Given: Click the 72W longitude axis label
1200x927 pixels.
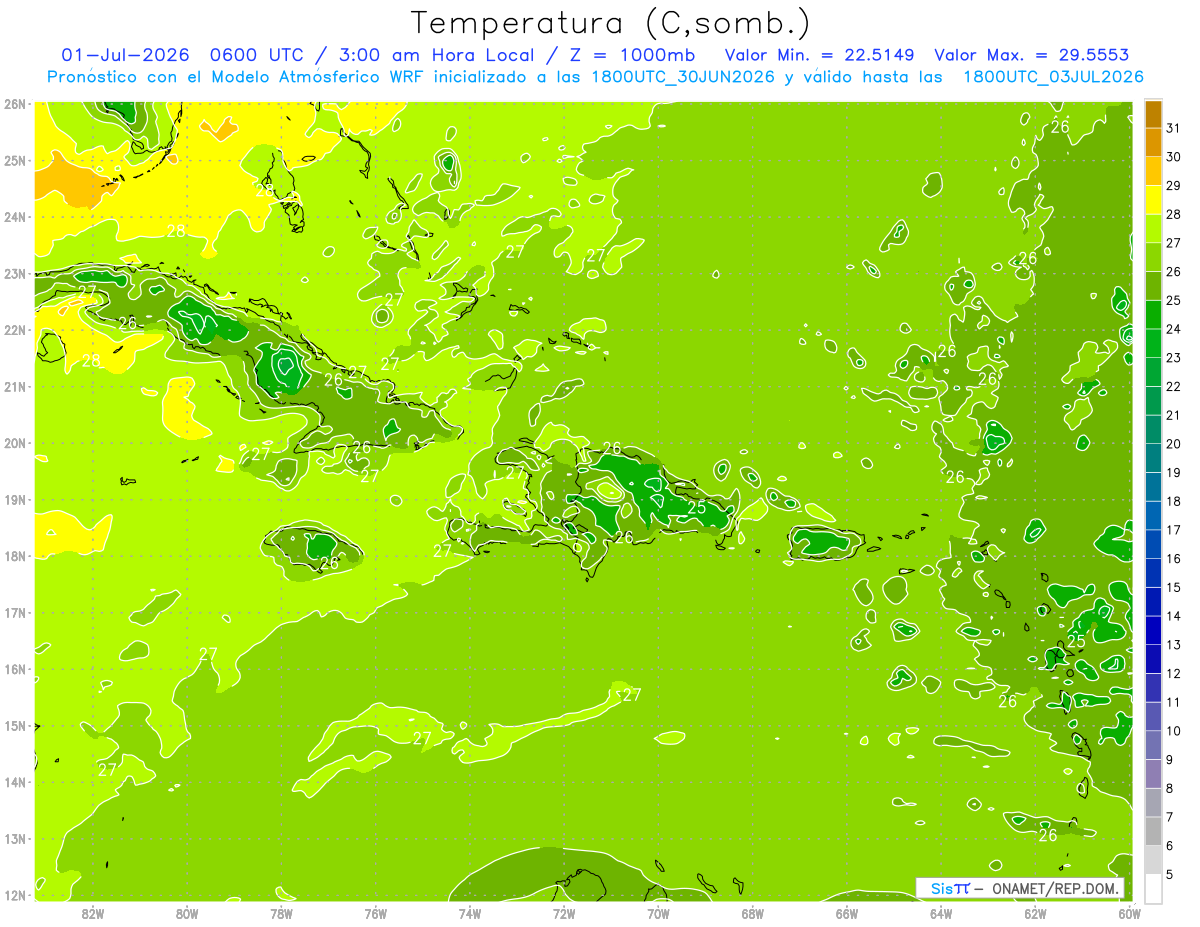Looking at the screenshot, I should 563,913.
